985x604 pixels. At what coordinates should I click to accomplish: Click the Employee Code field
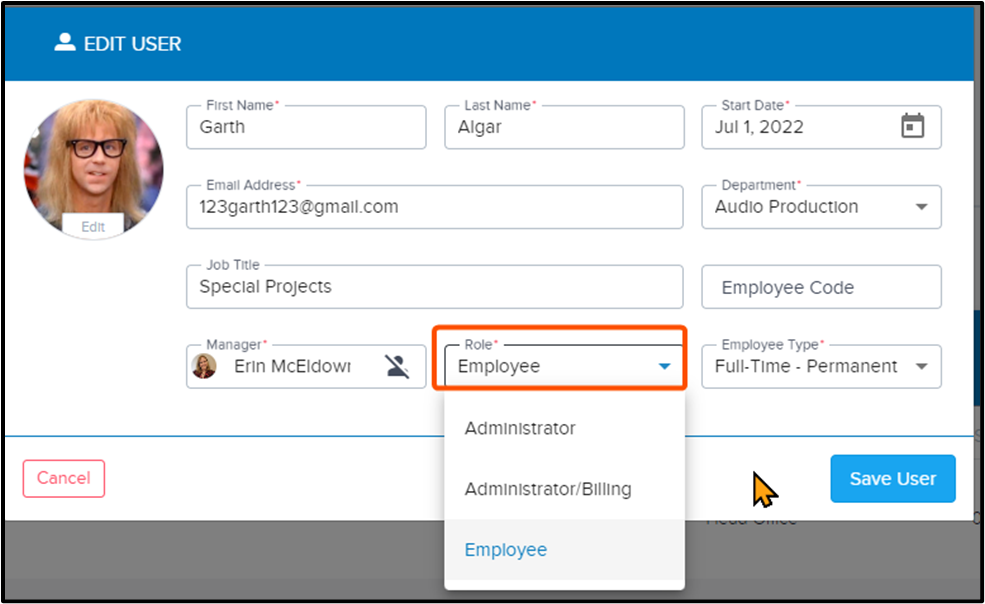coord(821,287)
